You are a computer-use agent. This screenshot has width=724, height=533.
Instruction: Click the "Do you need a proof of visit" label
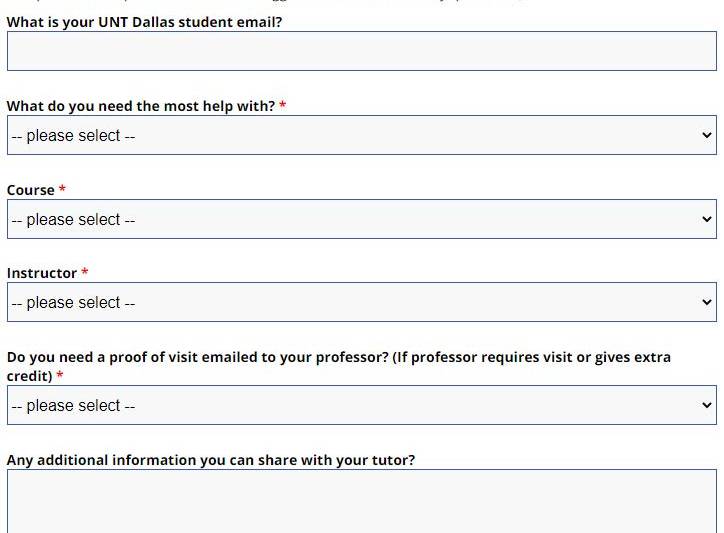point(338,357)
